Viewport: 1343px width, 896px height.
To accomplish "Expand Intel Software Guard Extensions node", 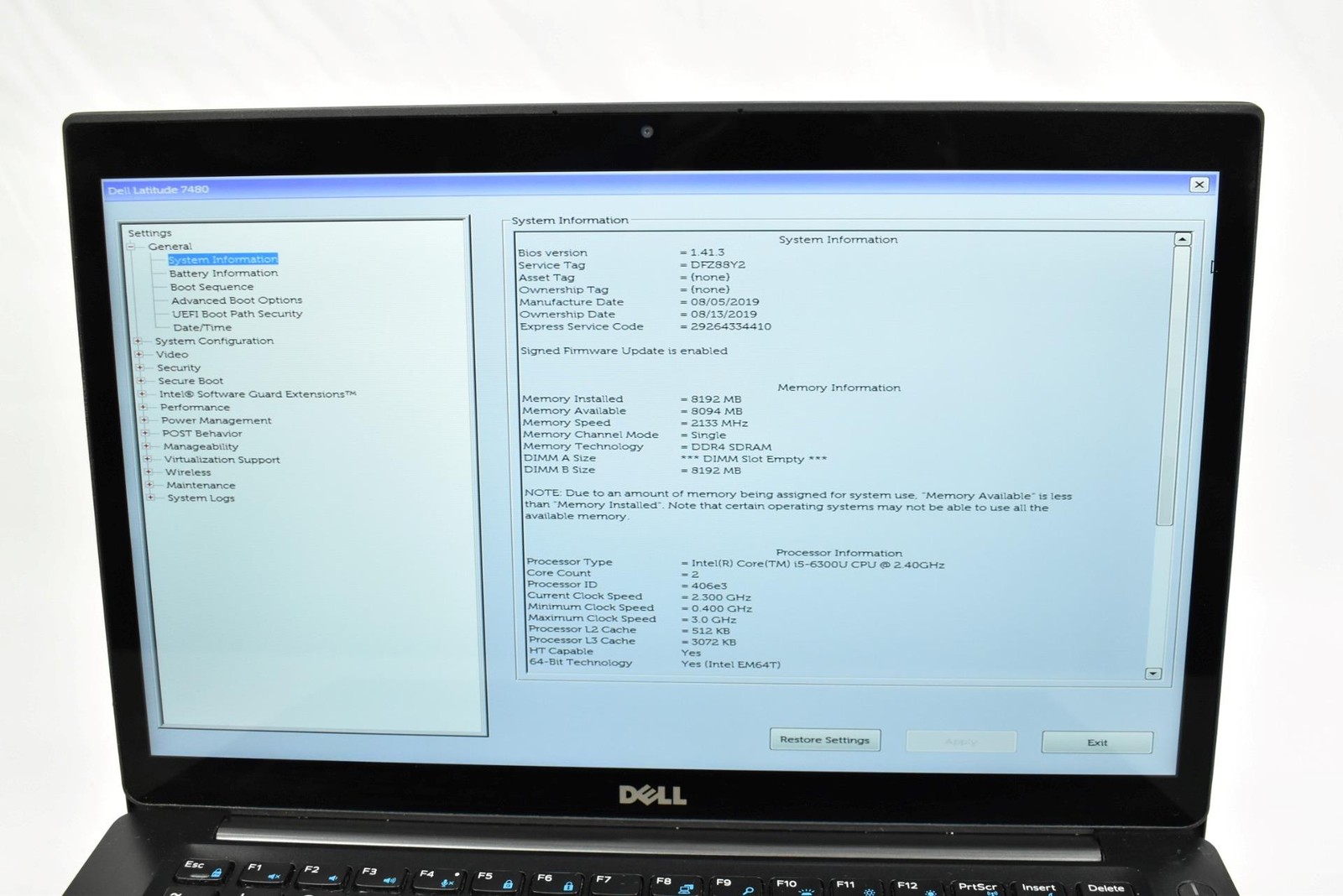I will tap(142, 393).
